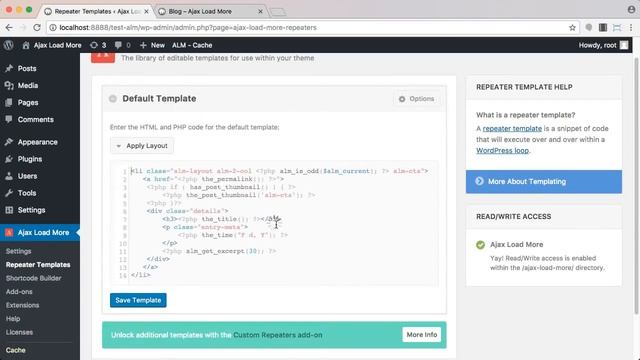
Task: Click the site info icon in address bar
Action: [53, 28]
